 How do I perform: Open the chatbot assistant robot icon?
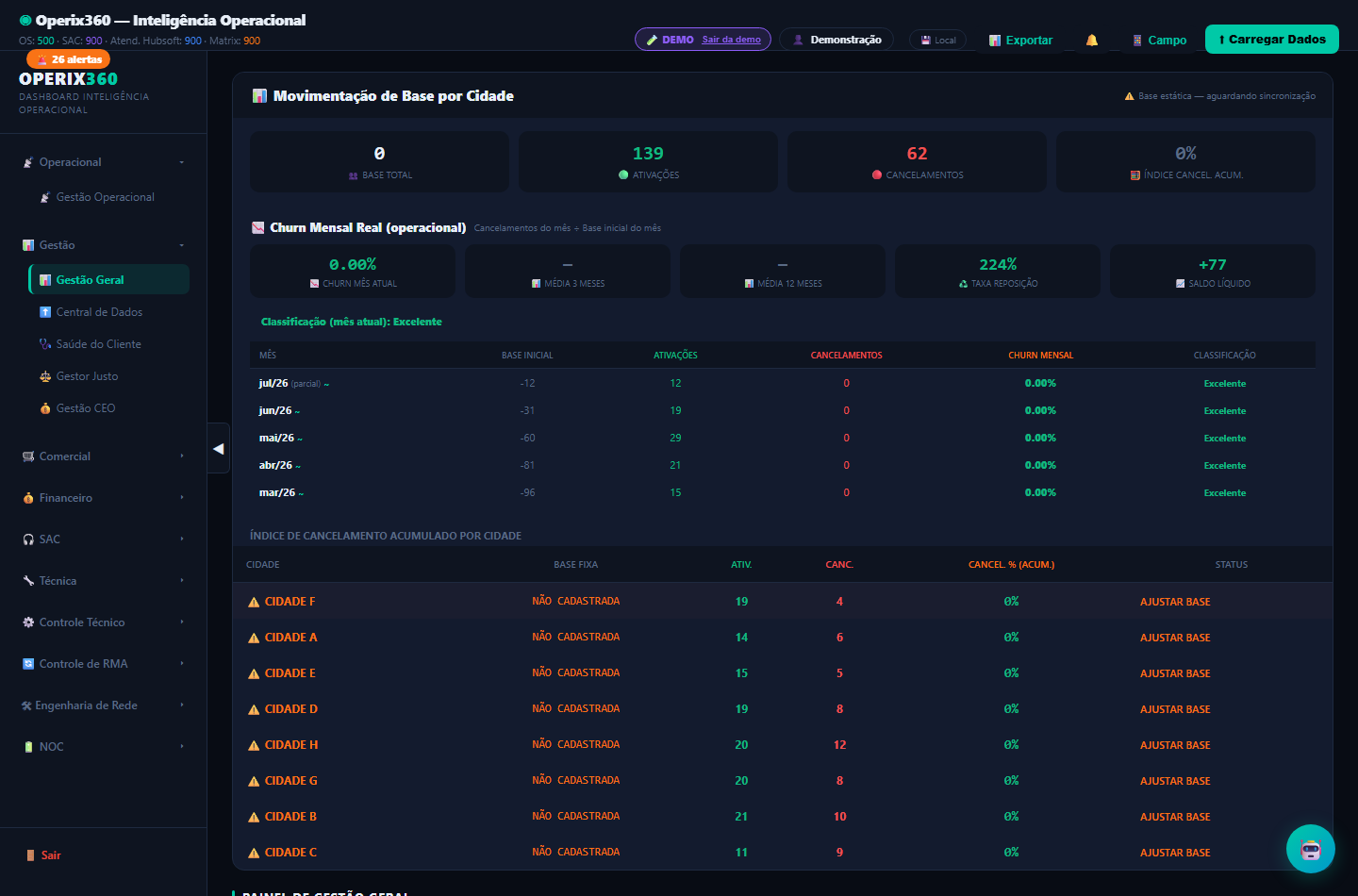click(x=1311, y=849)
